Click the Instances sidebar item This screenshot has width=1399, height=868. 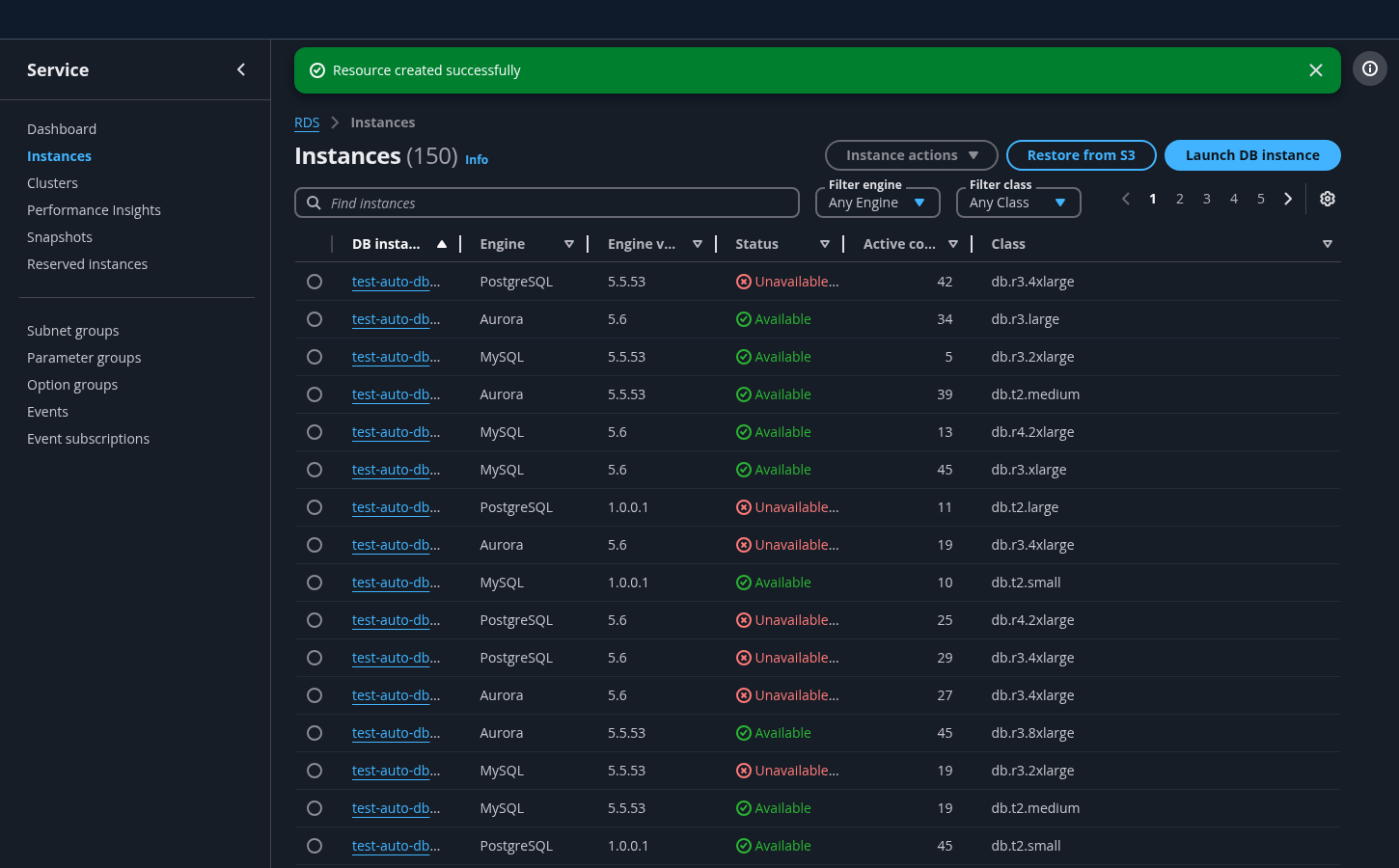pos(59,156)
